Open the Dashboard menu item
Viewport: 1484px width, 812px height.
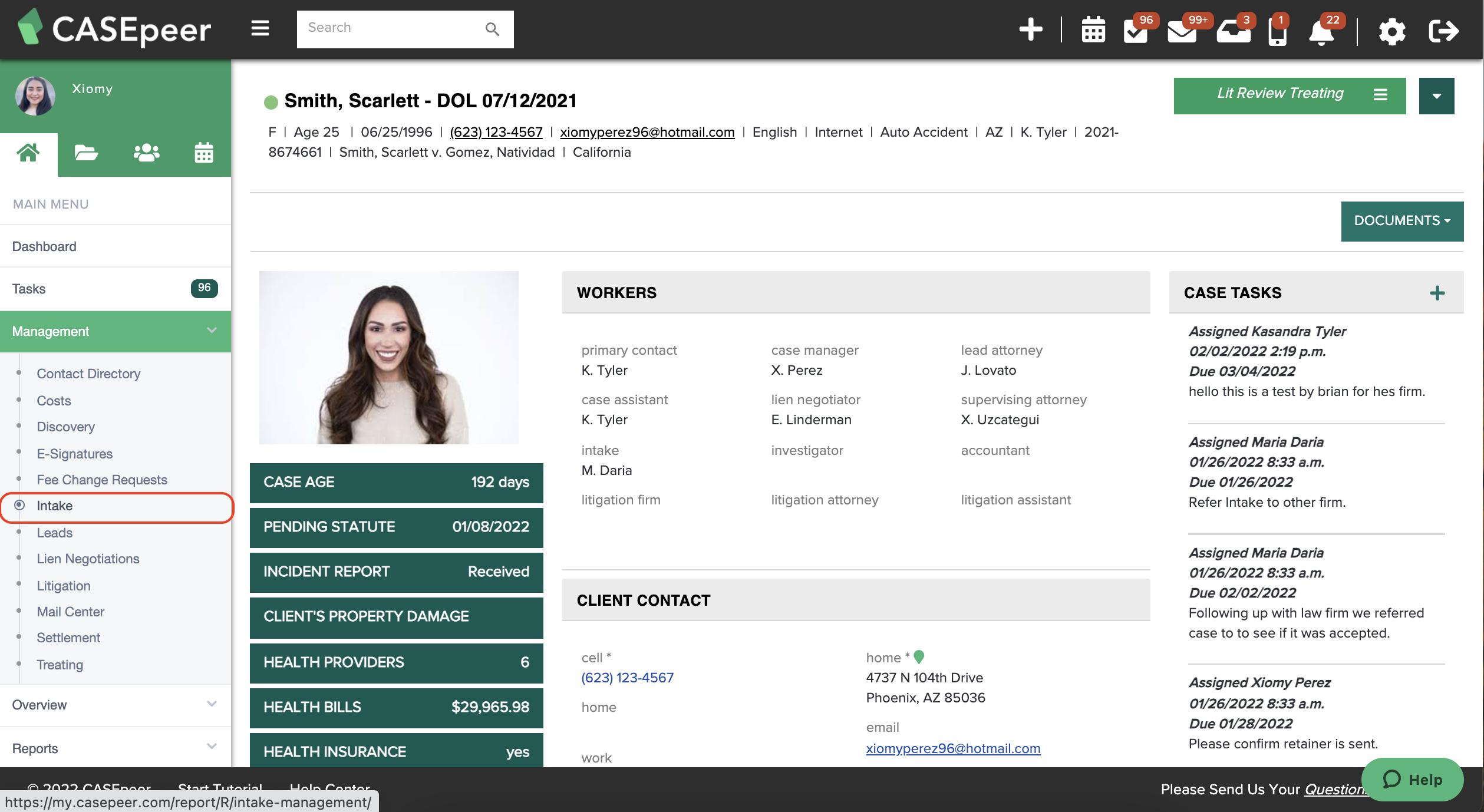pos(44,246)
